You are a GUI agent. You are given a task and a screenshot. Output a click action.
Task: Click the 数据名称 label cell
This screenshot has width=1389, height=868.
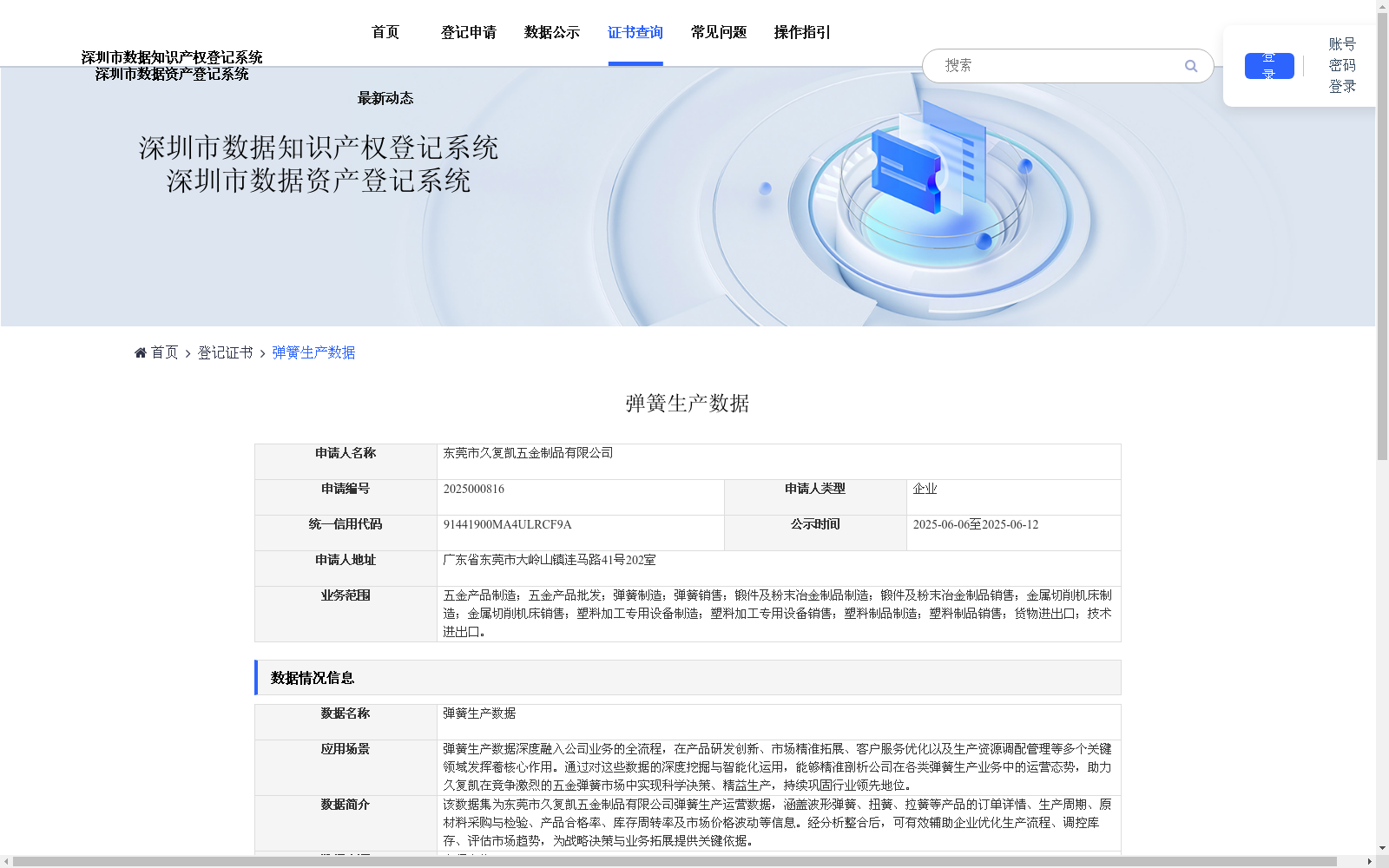pos(346,722)
